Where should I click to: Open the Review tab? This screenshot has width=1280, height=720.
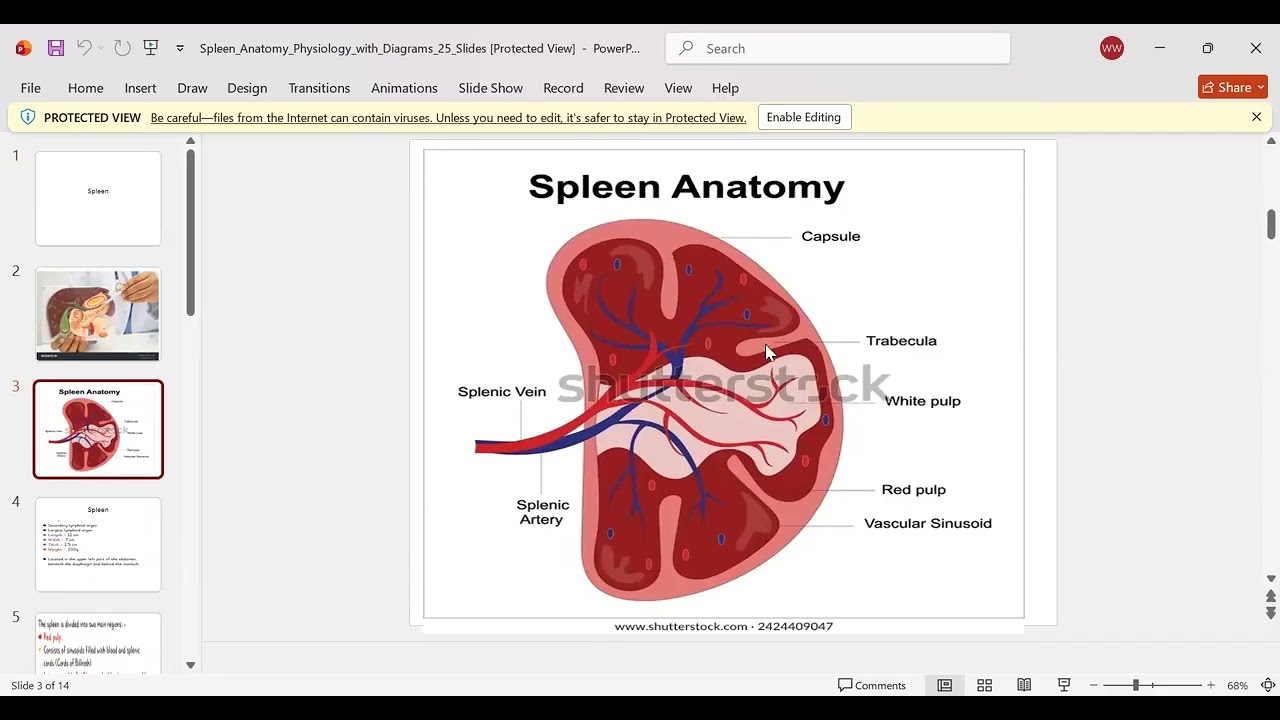click(624, 88)
